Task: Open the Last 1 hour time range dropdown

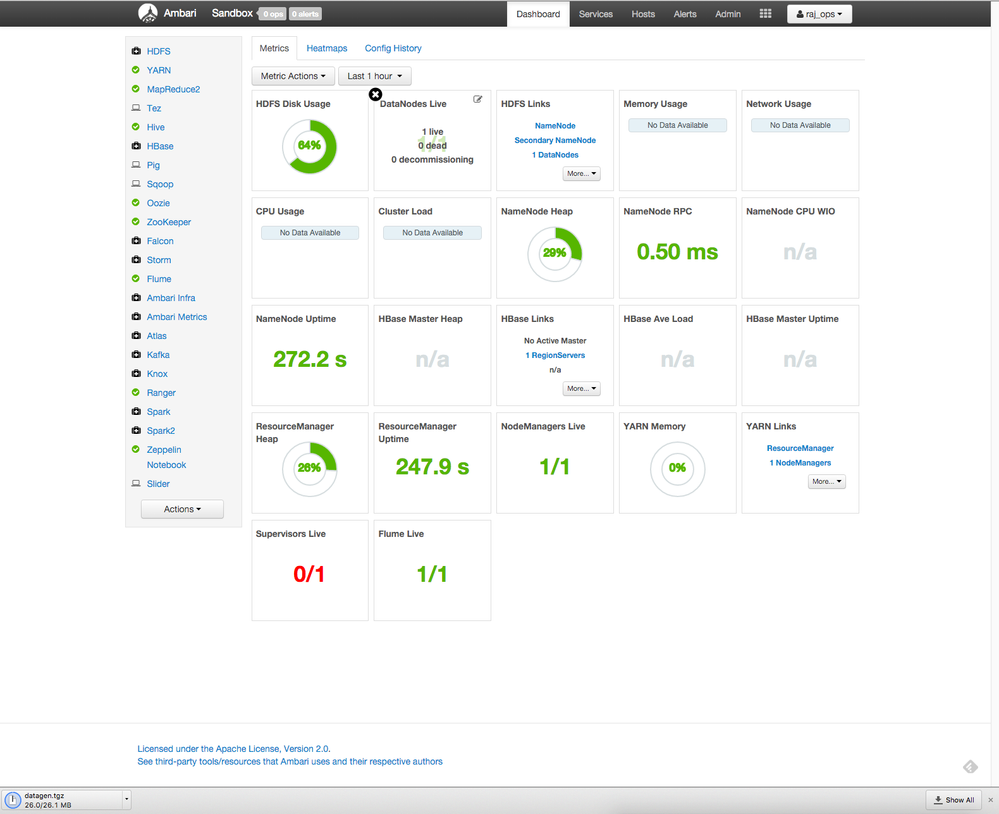Action: pyautogui.click(x=375, y=76)
